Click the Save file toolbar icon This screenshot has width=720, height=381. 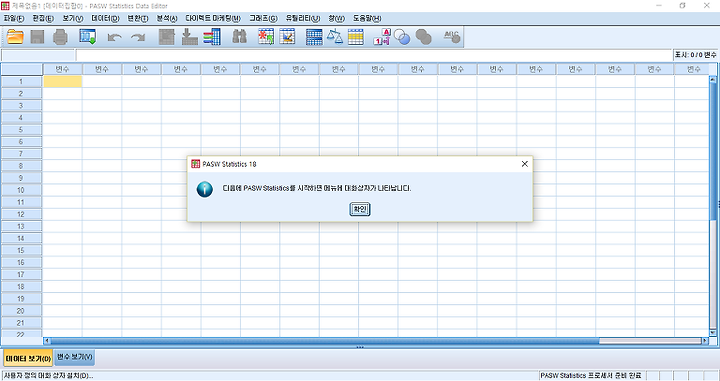(37, 37)
